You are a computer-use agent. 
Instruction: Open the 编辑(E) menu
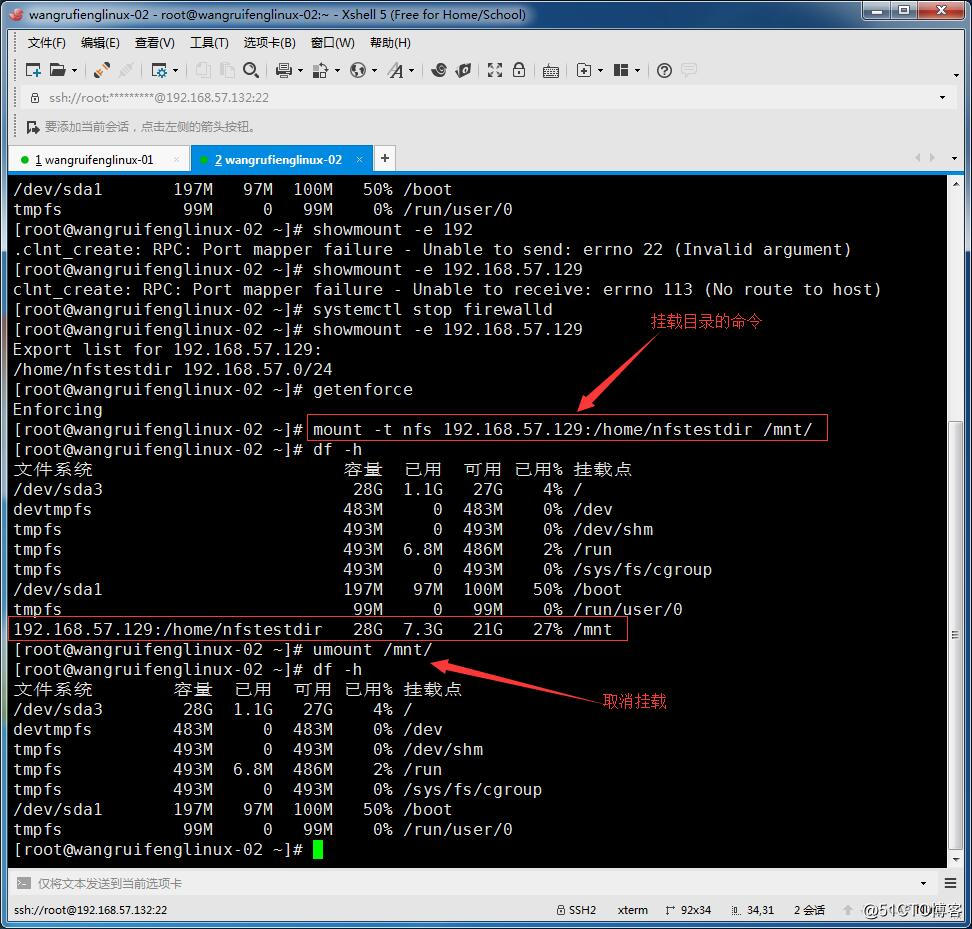click(100, 43)
